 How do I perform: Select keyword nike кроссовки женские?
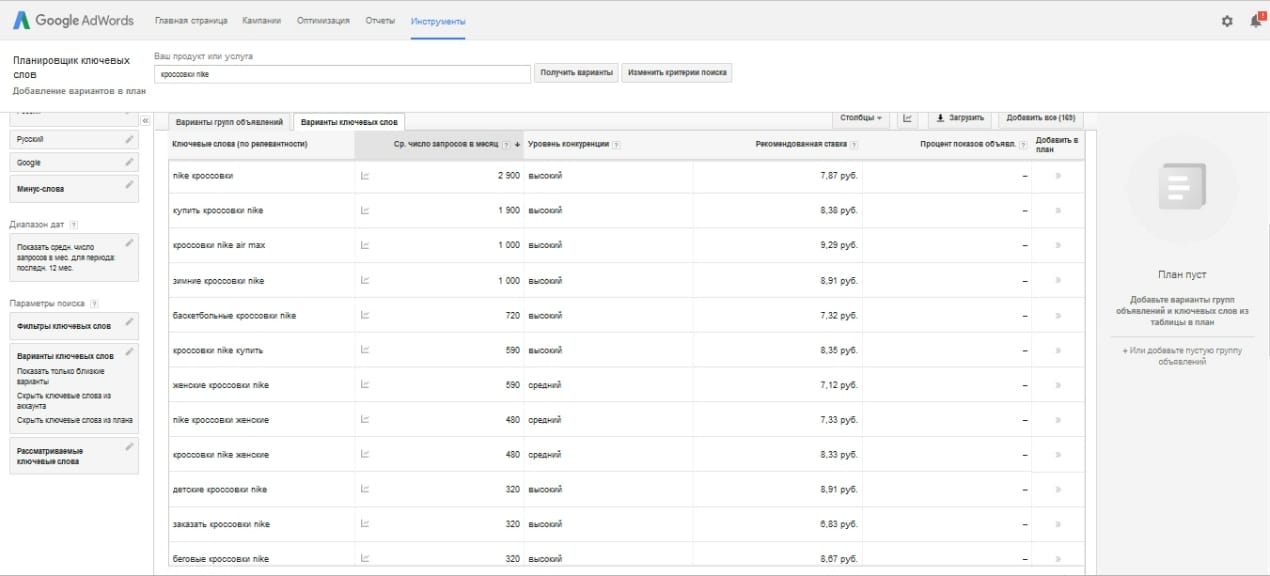tap(221, 420)
